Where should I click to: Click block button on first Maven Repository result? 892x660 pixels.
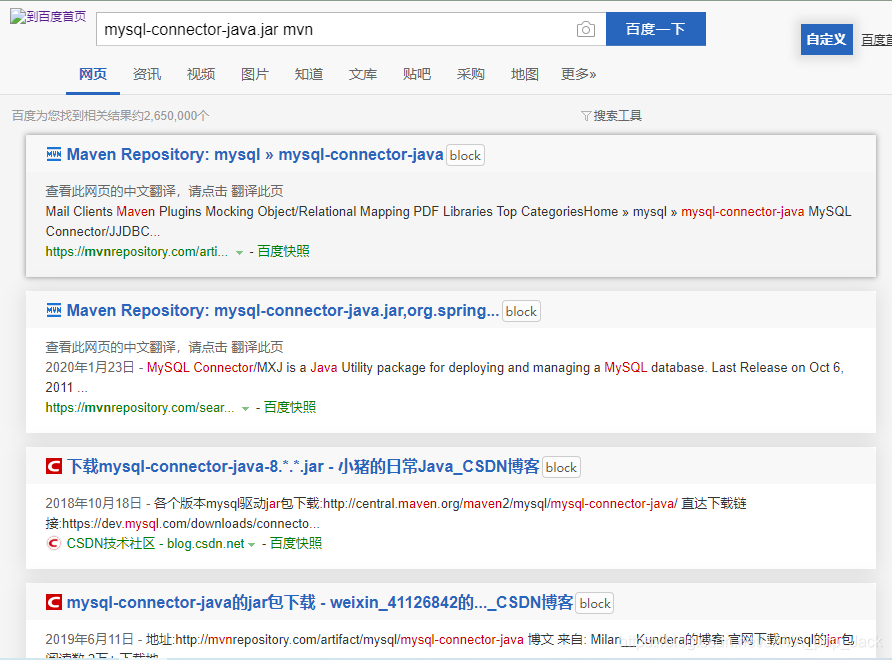click(x=465, y=155)
